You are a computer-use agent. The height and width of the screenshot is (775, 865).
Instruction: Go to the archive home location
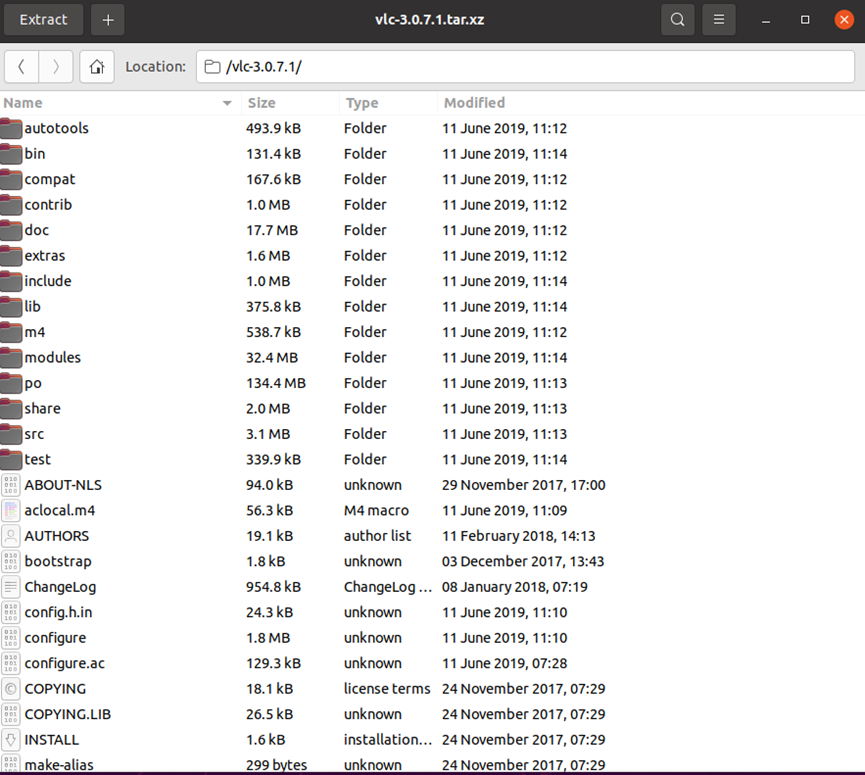pos(97,67)
